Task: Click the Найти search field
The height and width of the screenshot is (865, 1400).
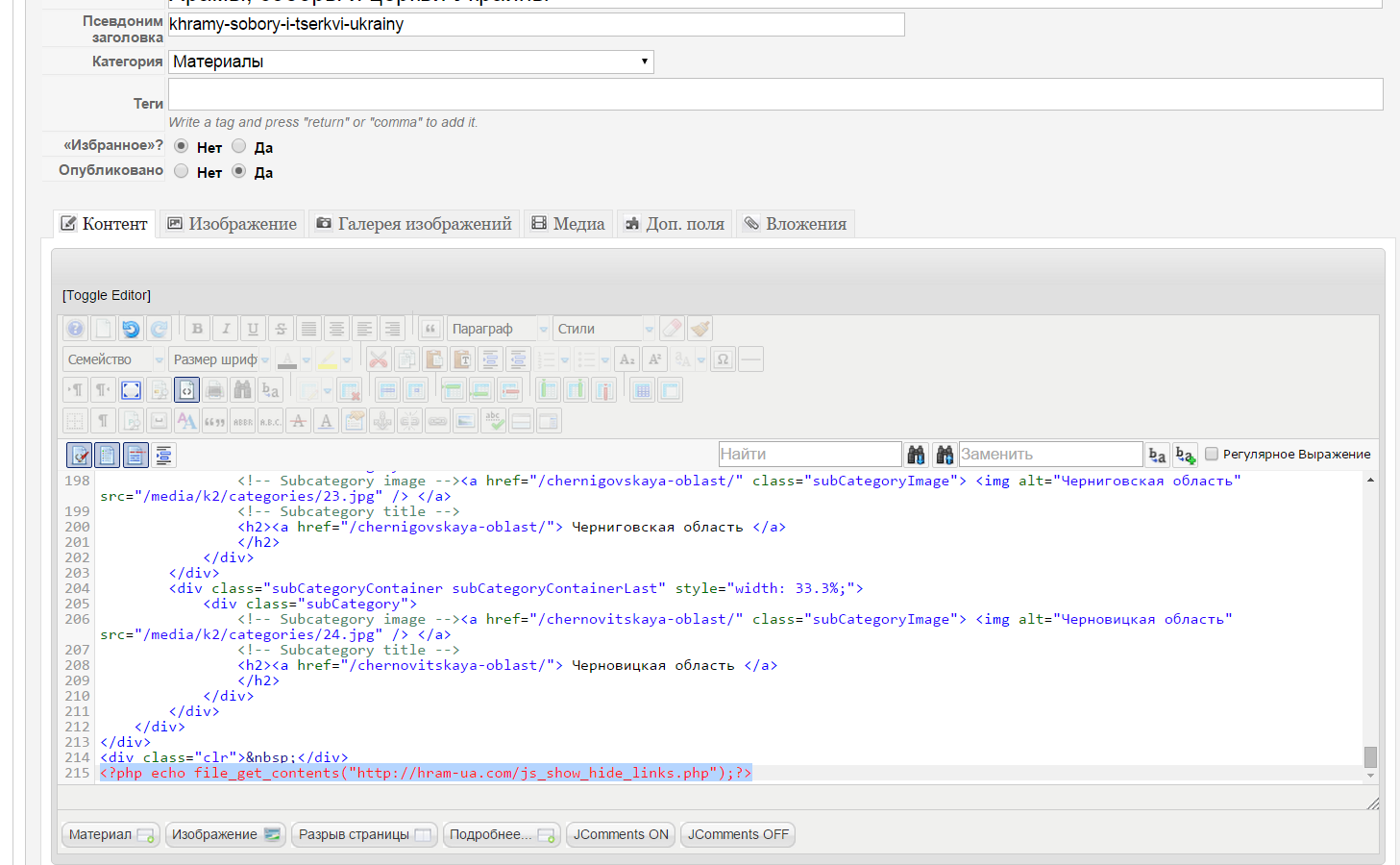Action: tap(810, 454)
